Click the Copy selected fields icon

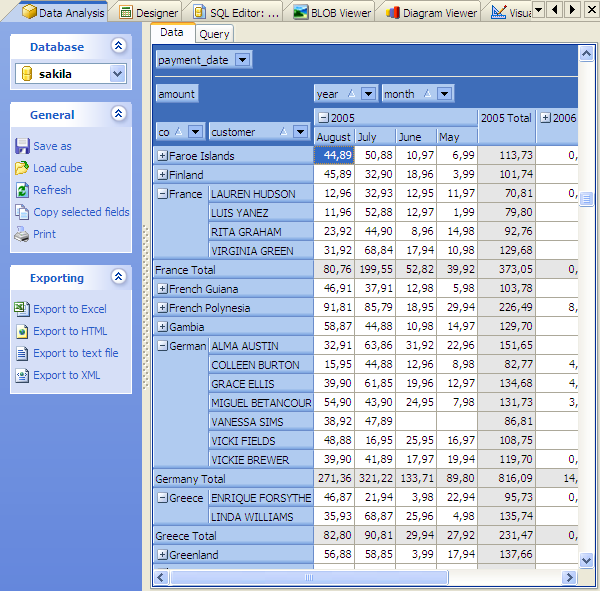(x=22, y=212)
